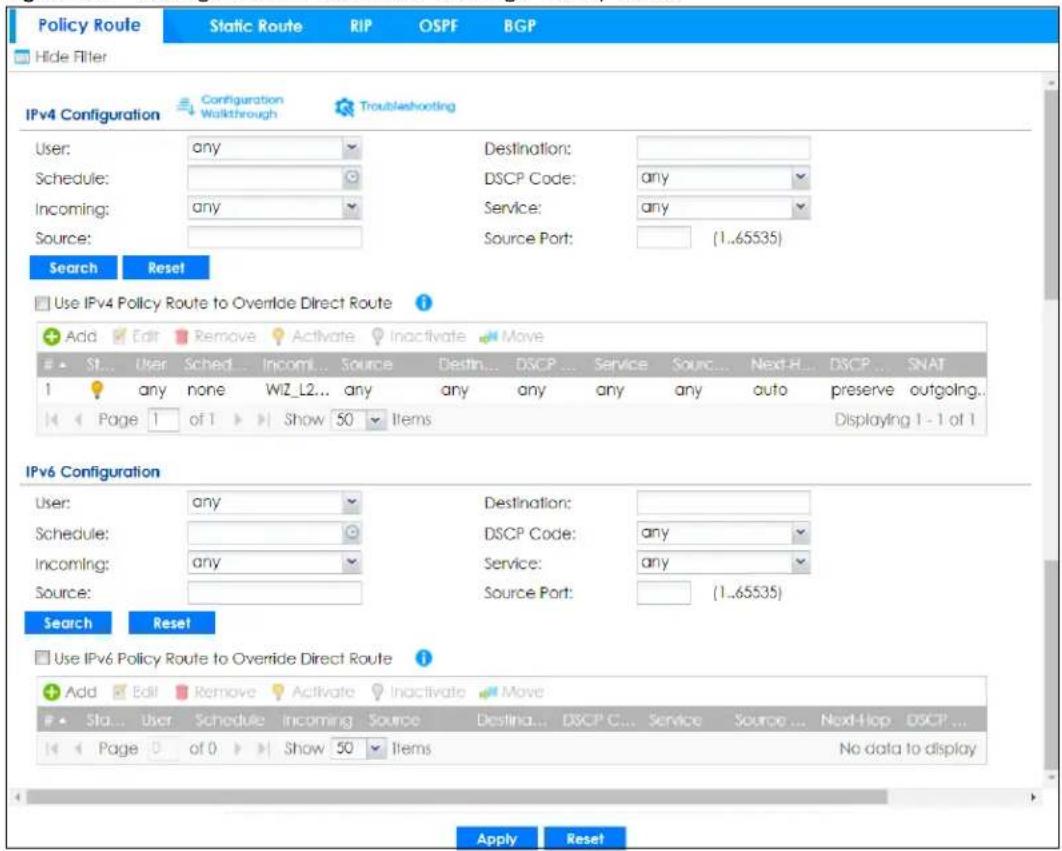Open the Configuration Walkthrough link

click(x=231, y=106)
